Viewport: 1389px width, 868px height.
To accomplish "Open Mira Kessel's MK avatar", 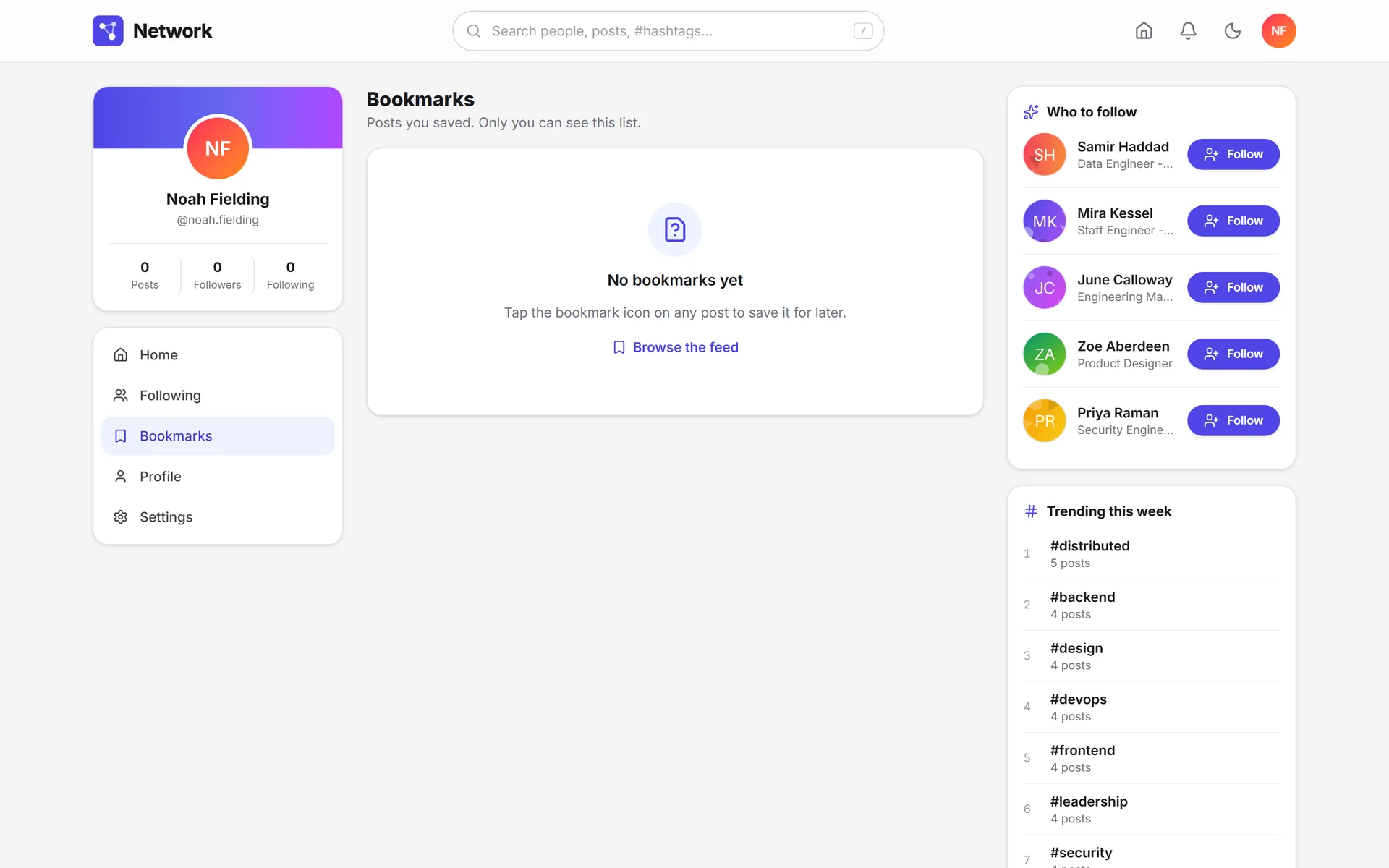I will pyautogui.click(x=1044, y=221).
